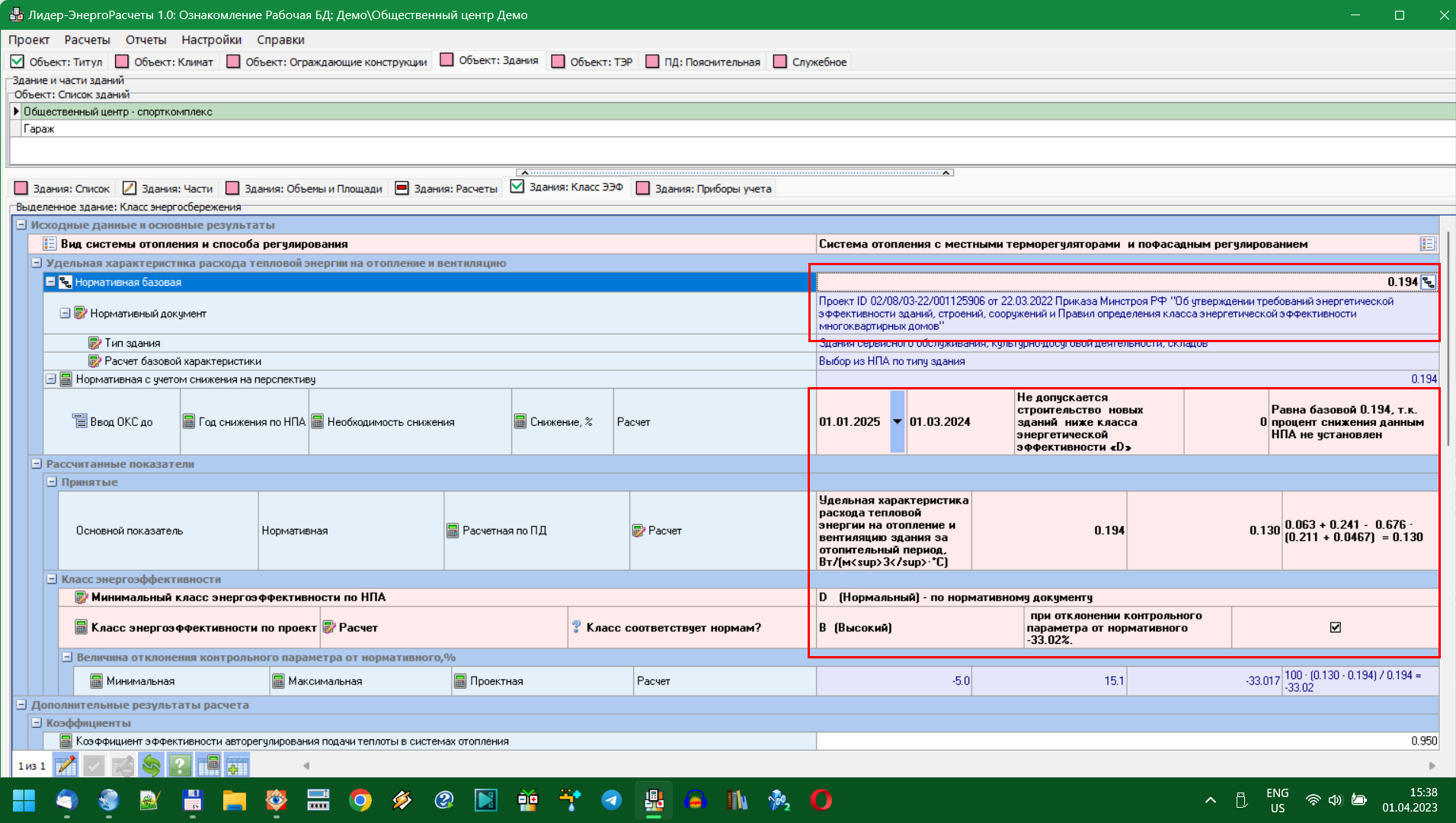This screenshot has width=1456, height=823.
Task: Click the edit pencil icon in bottom toolbar
Action: (x=66, y=765)
